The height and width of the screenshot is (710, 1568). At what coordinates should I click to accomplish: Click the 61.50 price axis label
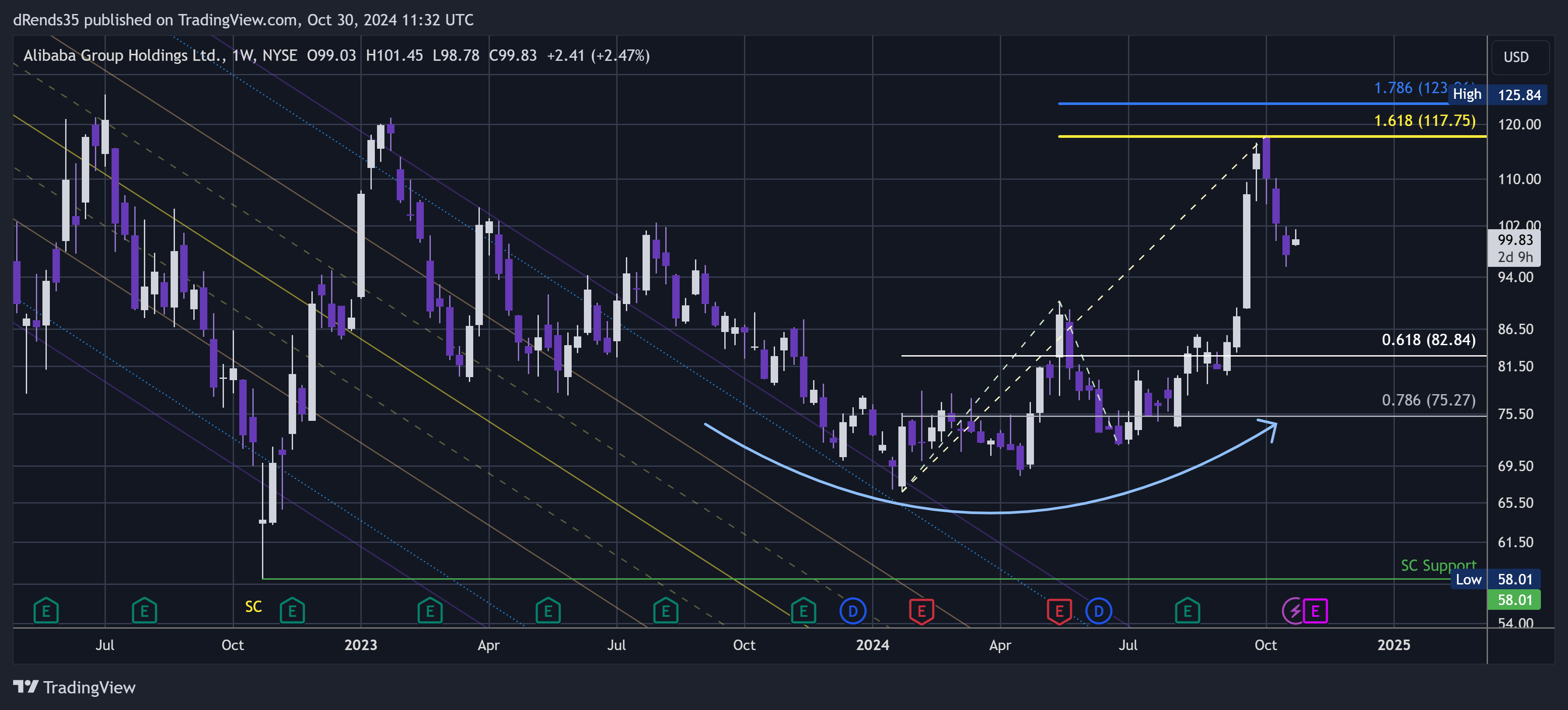pos(1516,542)
